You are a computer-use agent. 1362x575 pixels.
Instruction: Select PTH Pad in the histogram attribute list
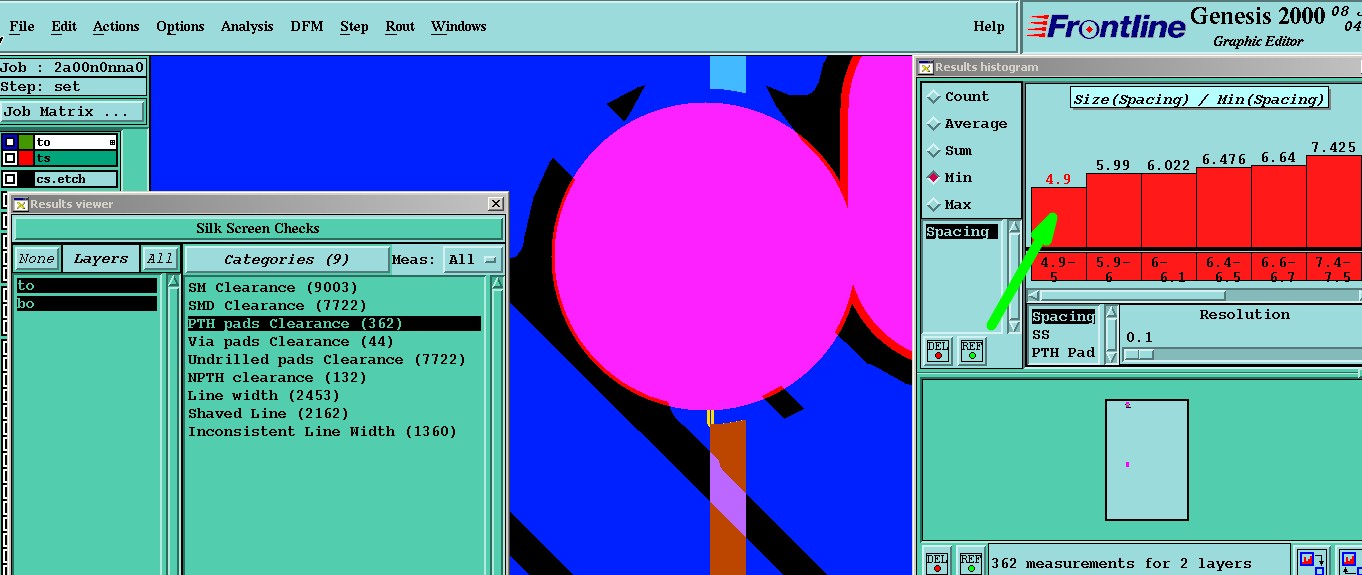[x=1064, y=353]
